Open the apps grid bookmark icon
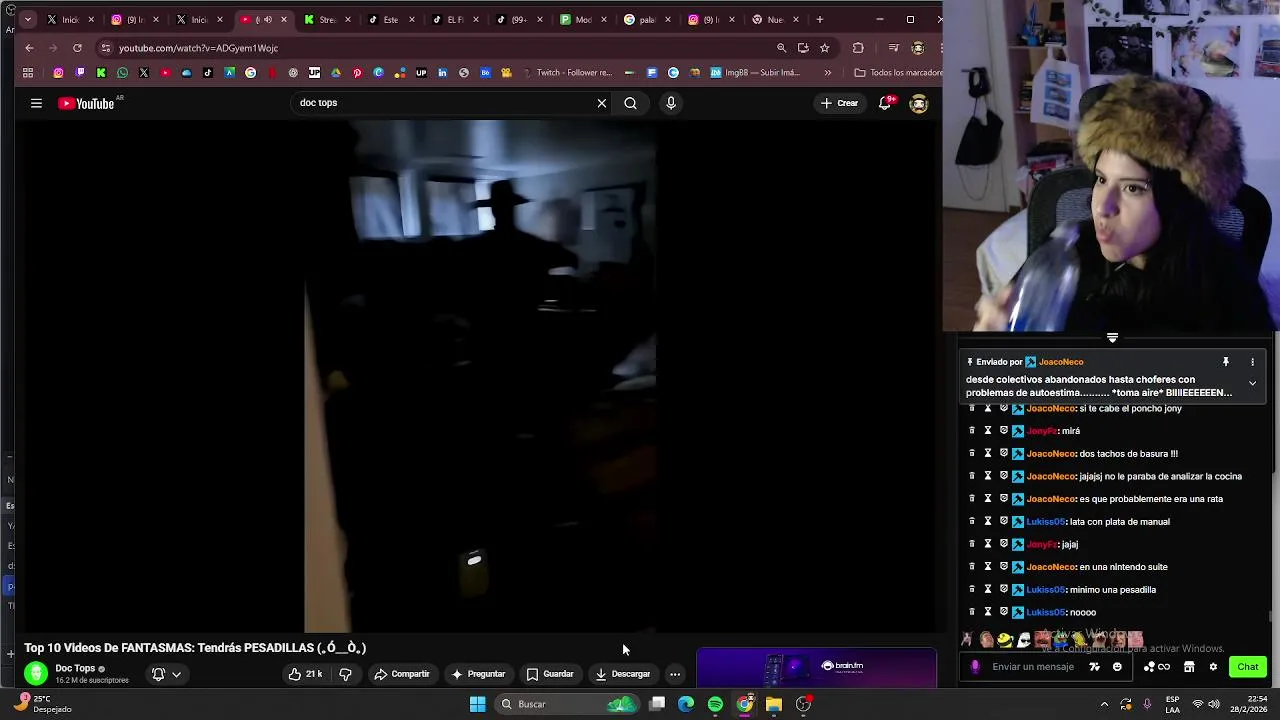1280x720 pixels. click(28, 73)
